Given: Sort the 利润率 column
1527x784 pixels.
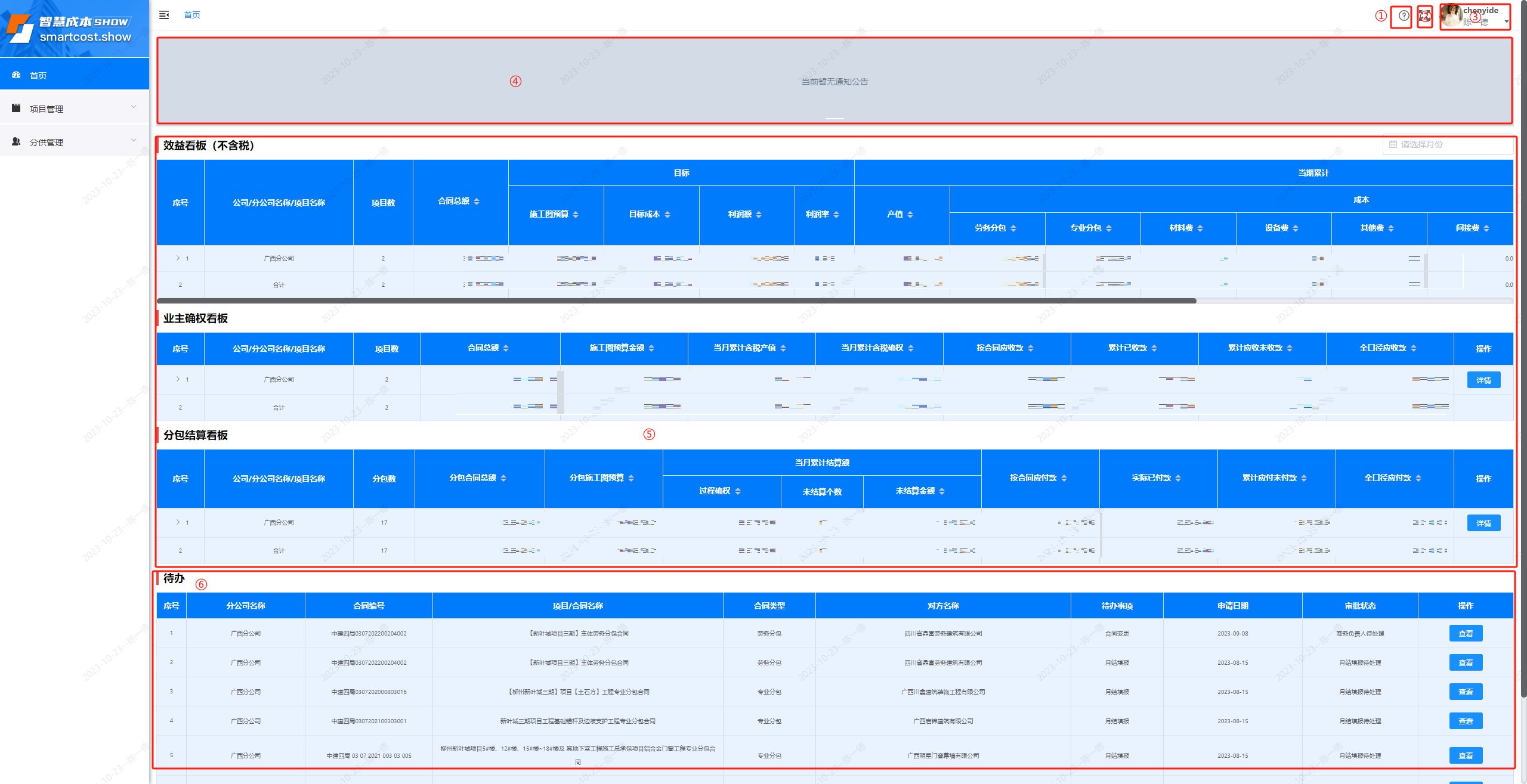Looking at the screenshot, I should (x=836, y=215).
